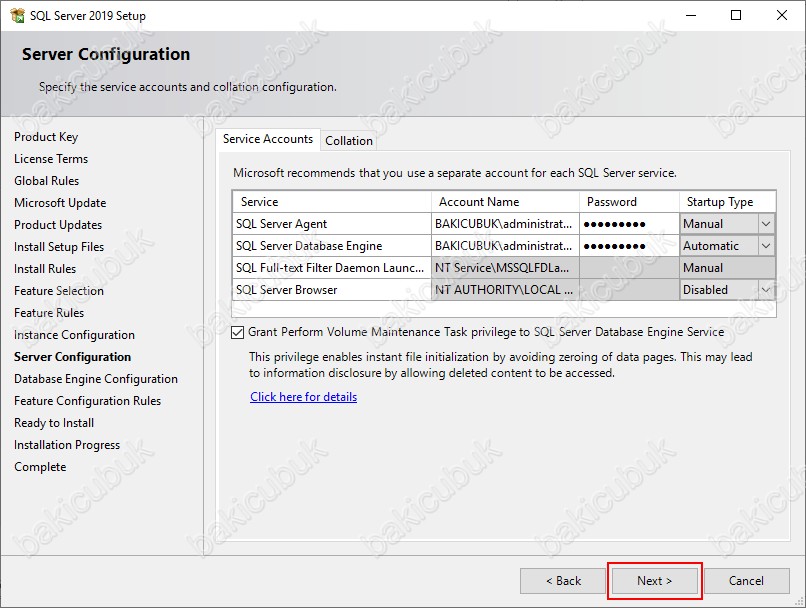The width and height of the screenshot is (806, 608).
Task: Open the Click here for details link
Action: (303, 397)
